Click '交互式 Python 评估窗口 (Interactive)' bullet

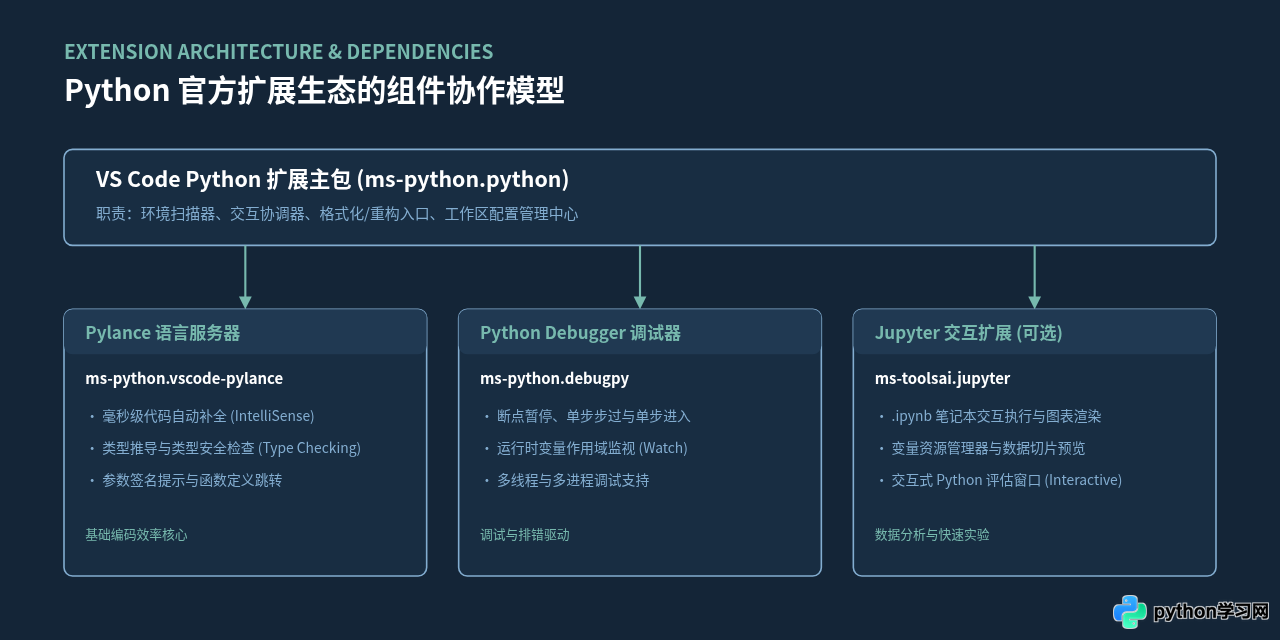(998, 480)
